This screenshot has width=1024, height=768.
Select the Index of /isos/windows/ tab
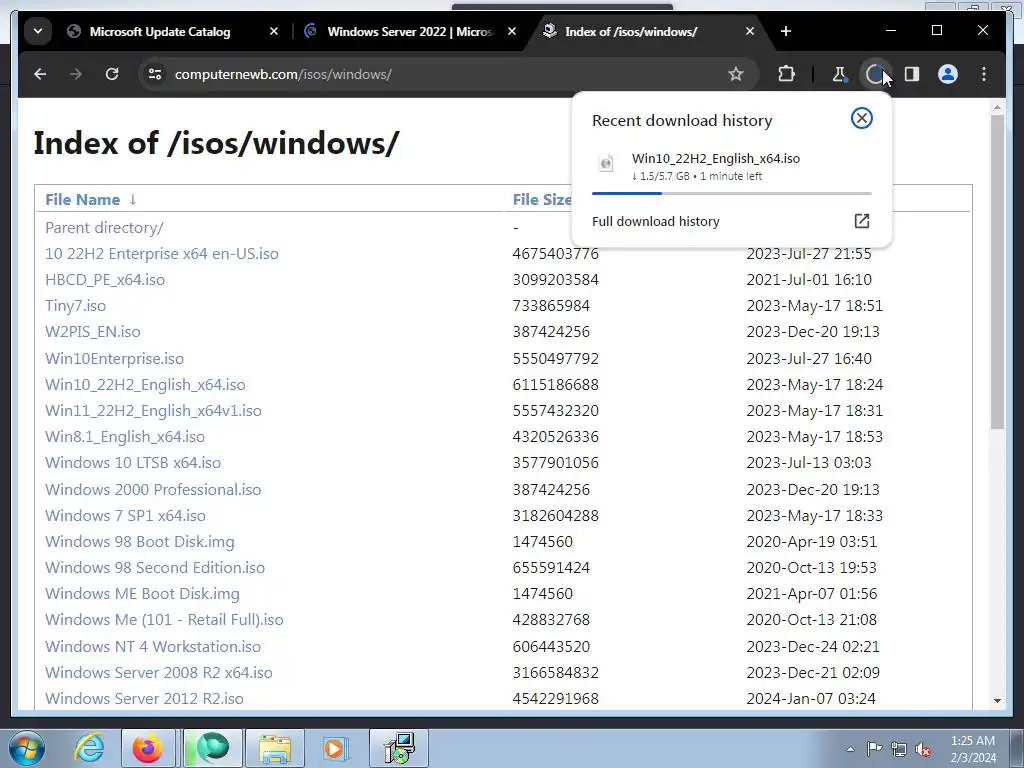[631, 31]
